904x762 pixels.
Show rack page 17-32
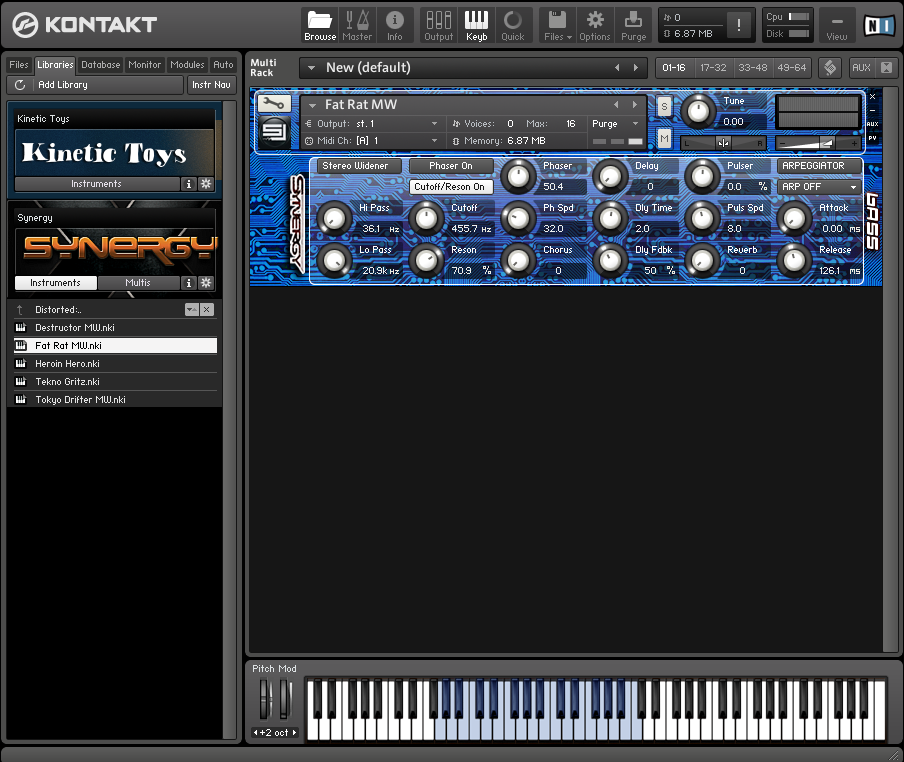713,68
